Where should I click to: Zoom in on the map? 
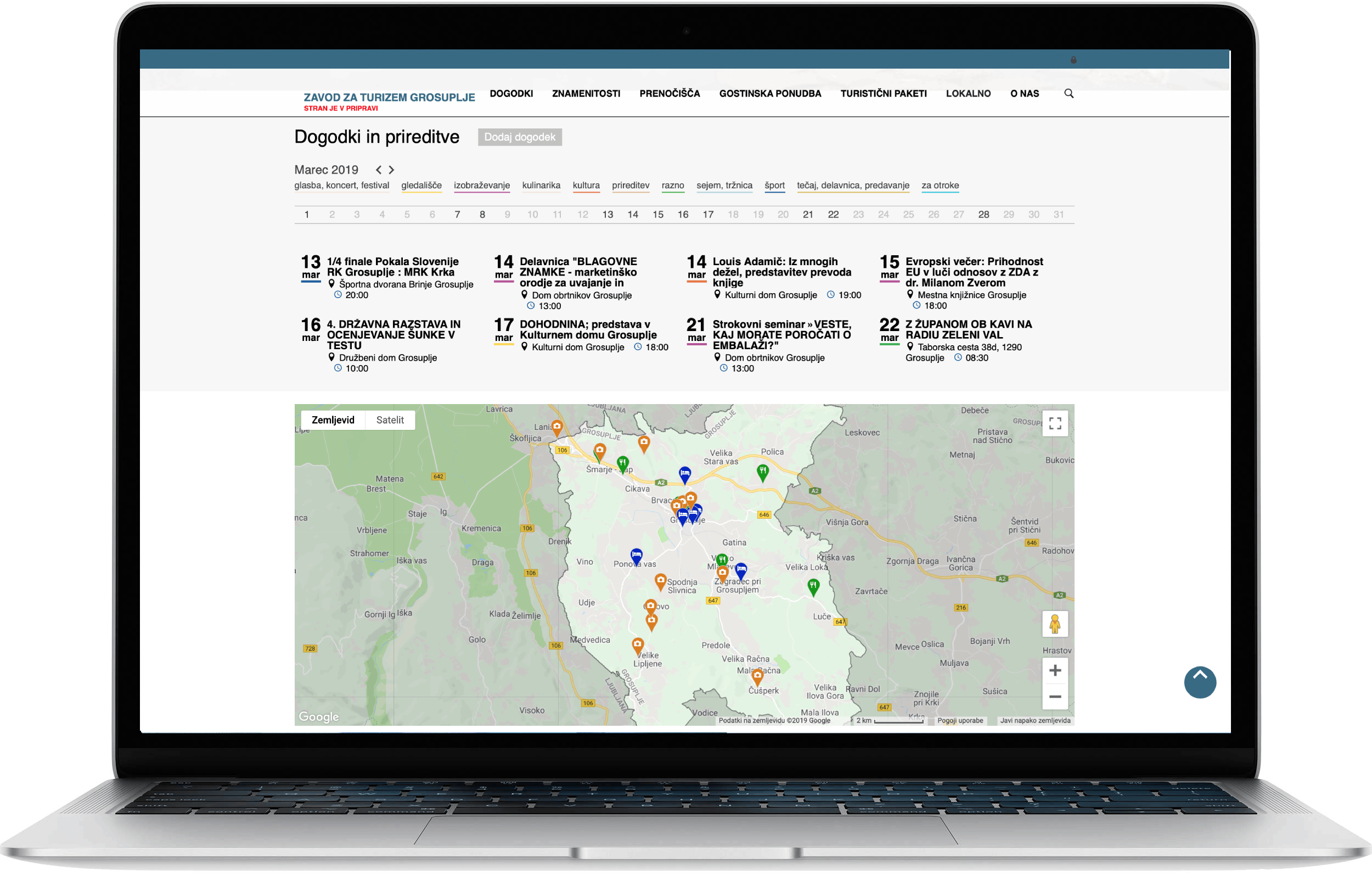(1055, 670)
